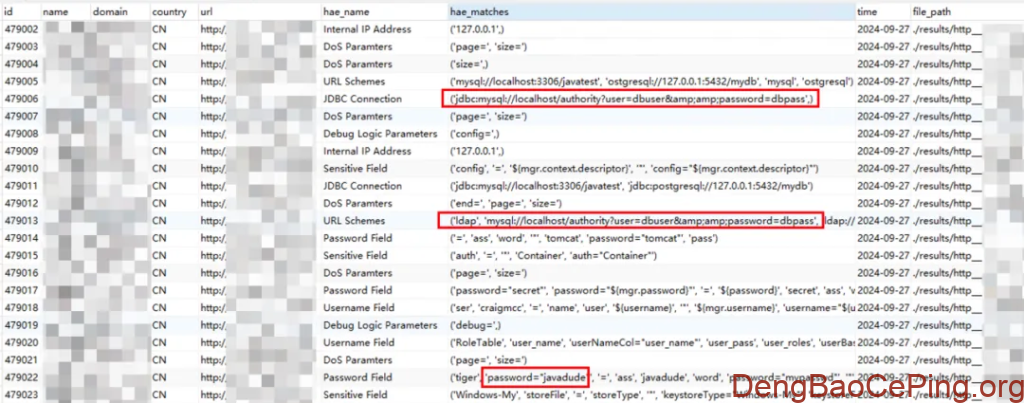Screen dimensions: 1024x403
Task: Click the time column header
Action: [867, 10]
